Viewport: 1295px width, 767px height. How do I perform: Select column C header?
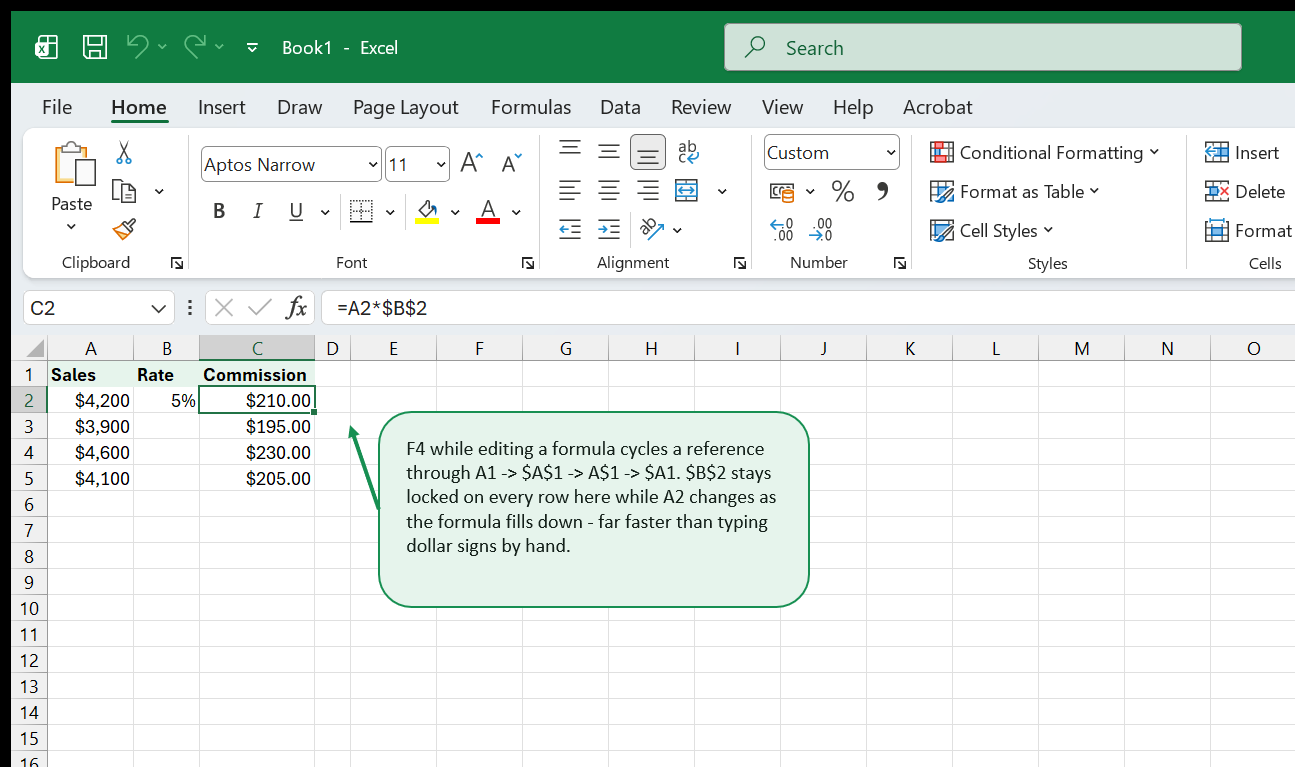click(x=257, y=348)
